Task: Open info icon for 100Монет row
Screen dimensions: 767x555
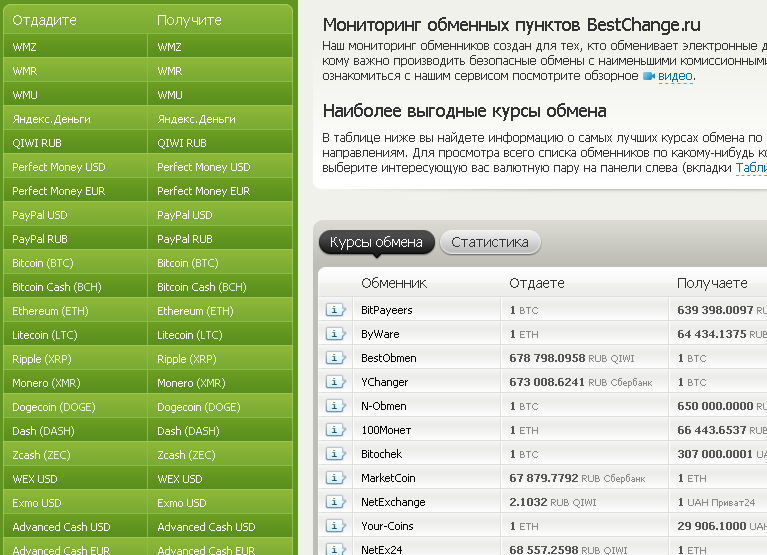Action: [x=336, y=430]
